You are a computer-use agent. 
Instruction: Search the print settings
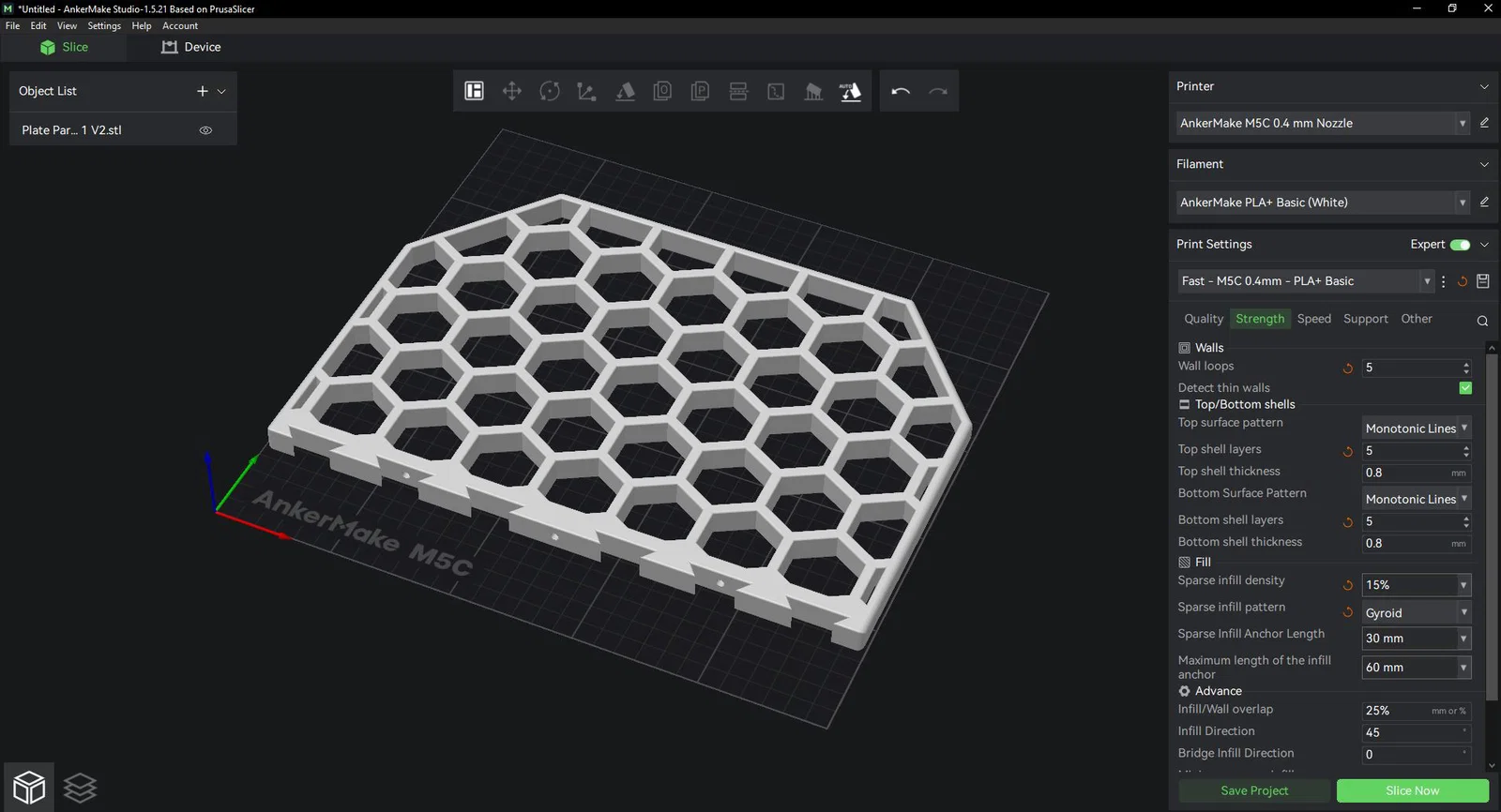click(x=1482, y=321)
